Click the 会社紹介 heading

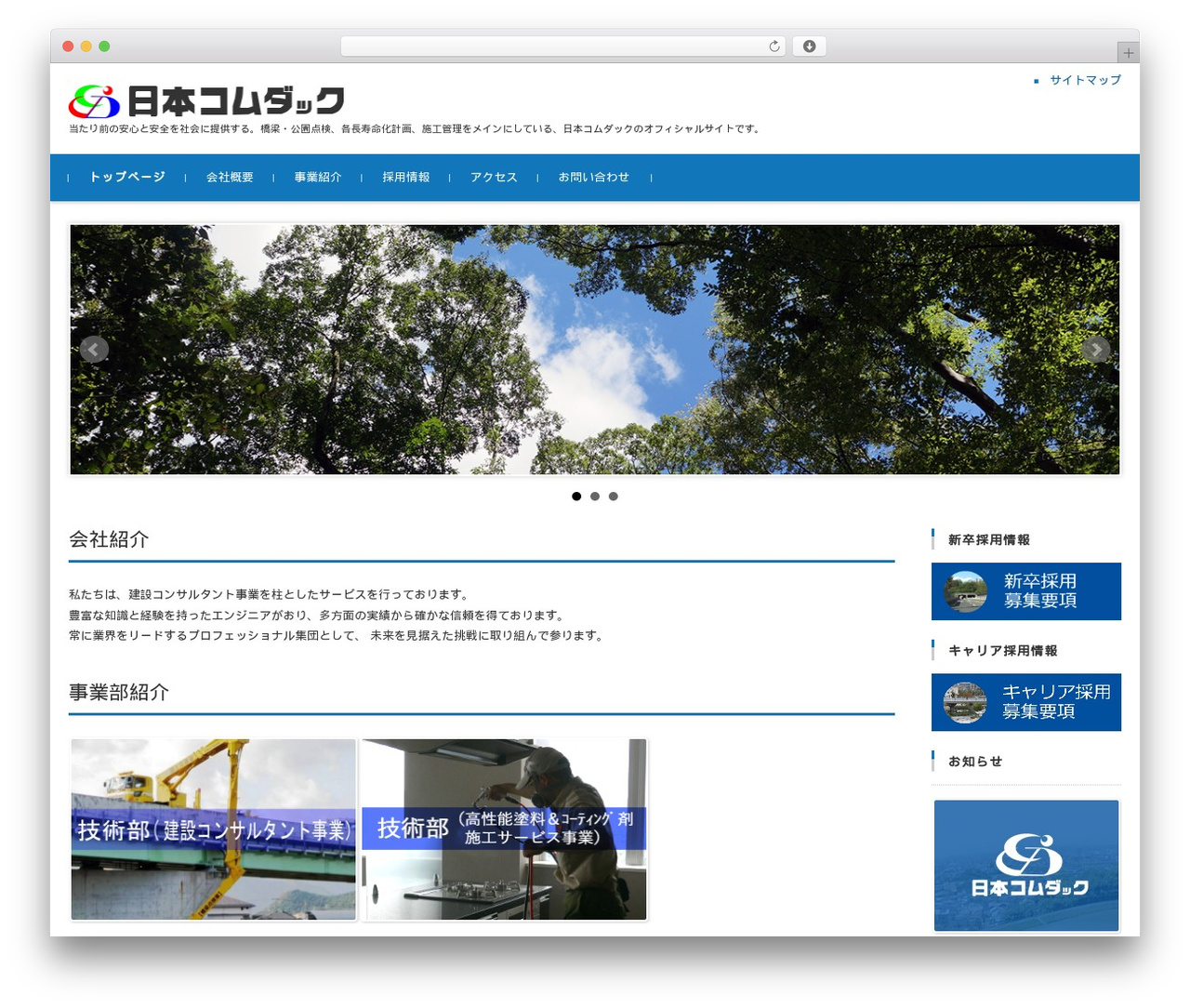click(x=109, y=539)
